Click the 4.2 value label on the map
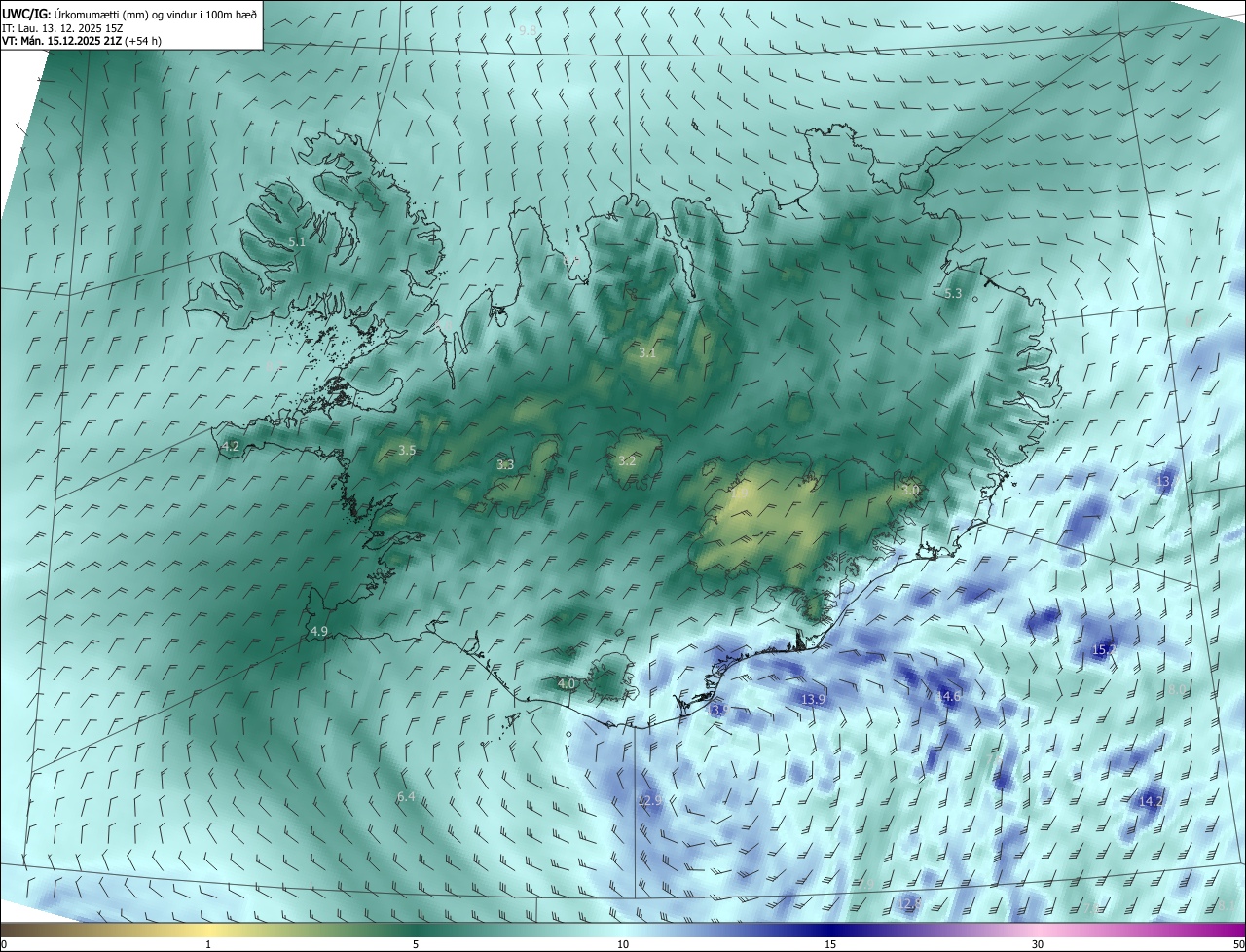Viewport: 1246px width, 952px height. (231, 446)
